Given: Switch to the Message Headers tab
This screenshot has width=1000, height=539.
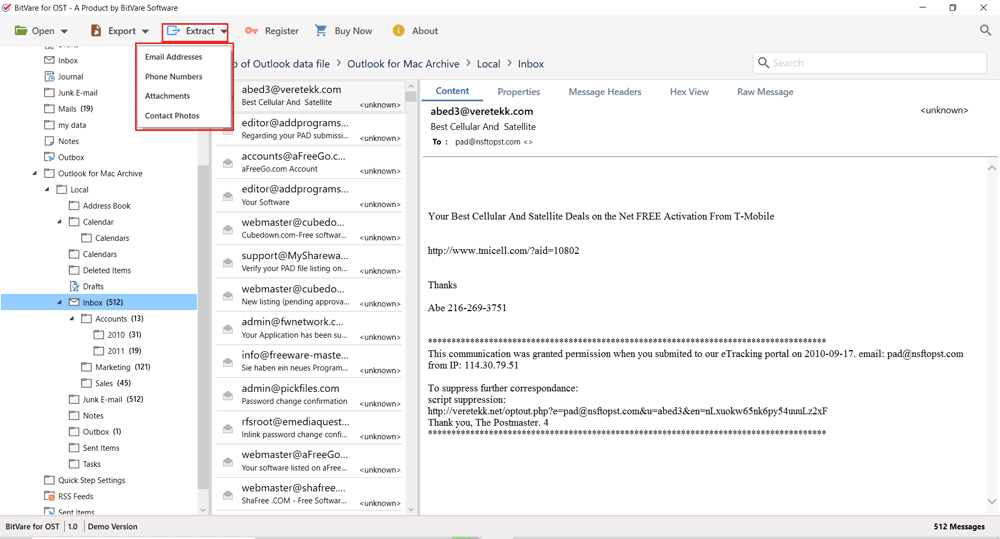Looking at the screenshot, I should 604,92.
